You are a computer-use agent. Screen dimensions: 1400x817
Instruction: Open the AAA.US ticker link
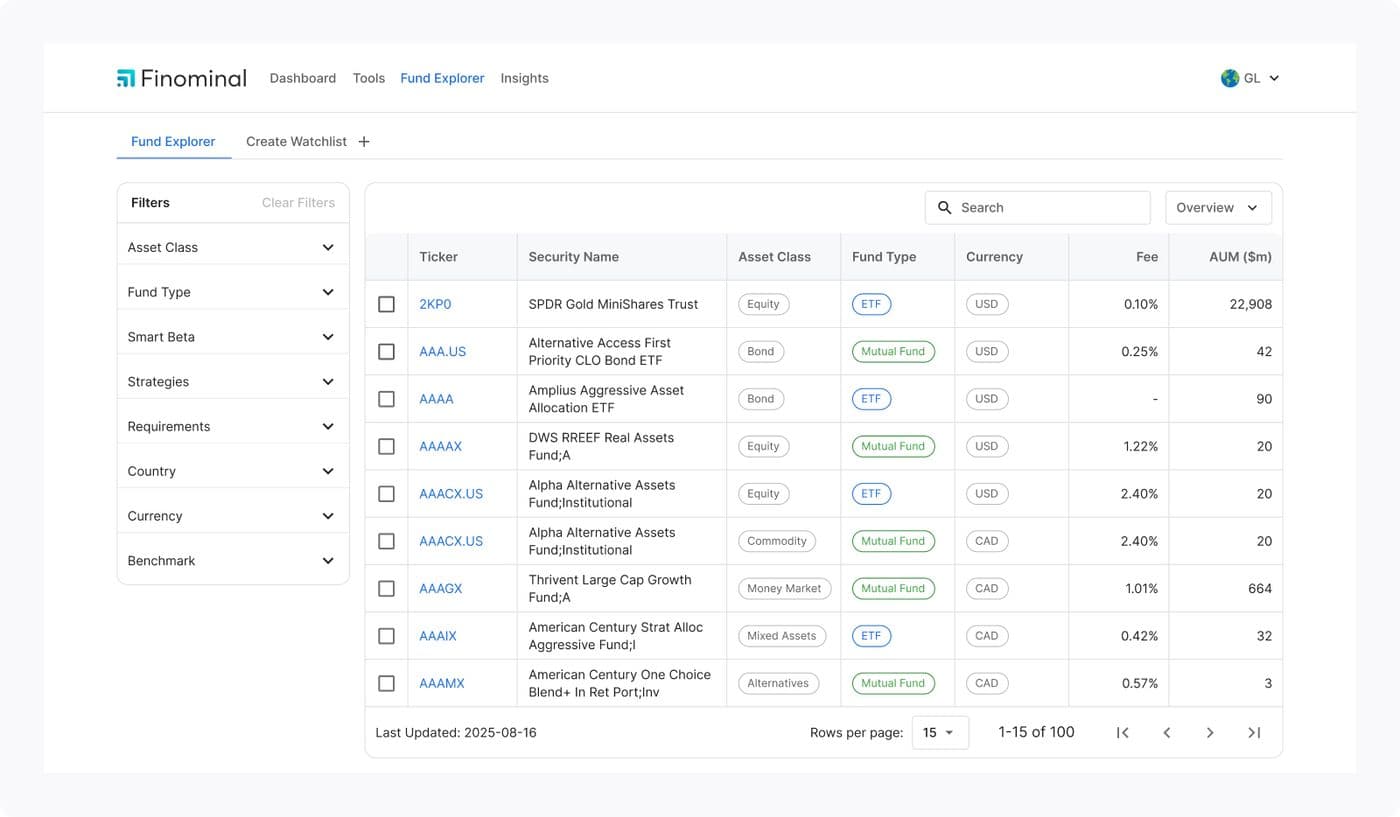[443, 352]
